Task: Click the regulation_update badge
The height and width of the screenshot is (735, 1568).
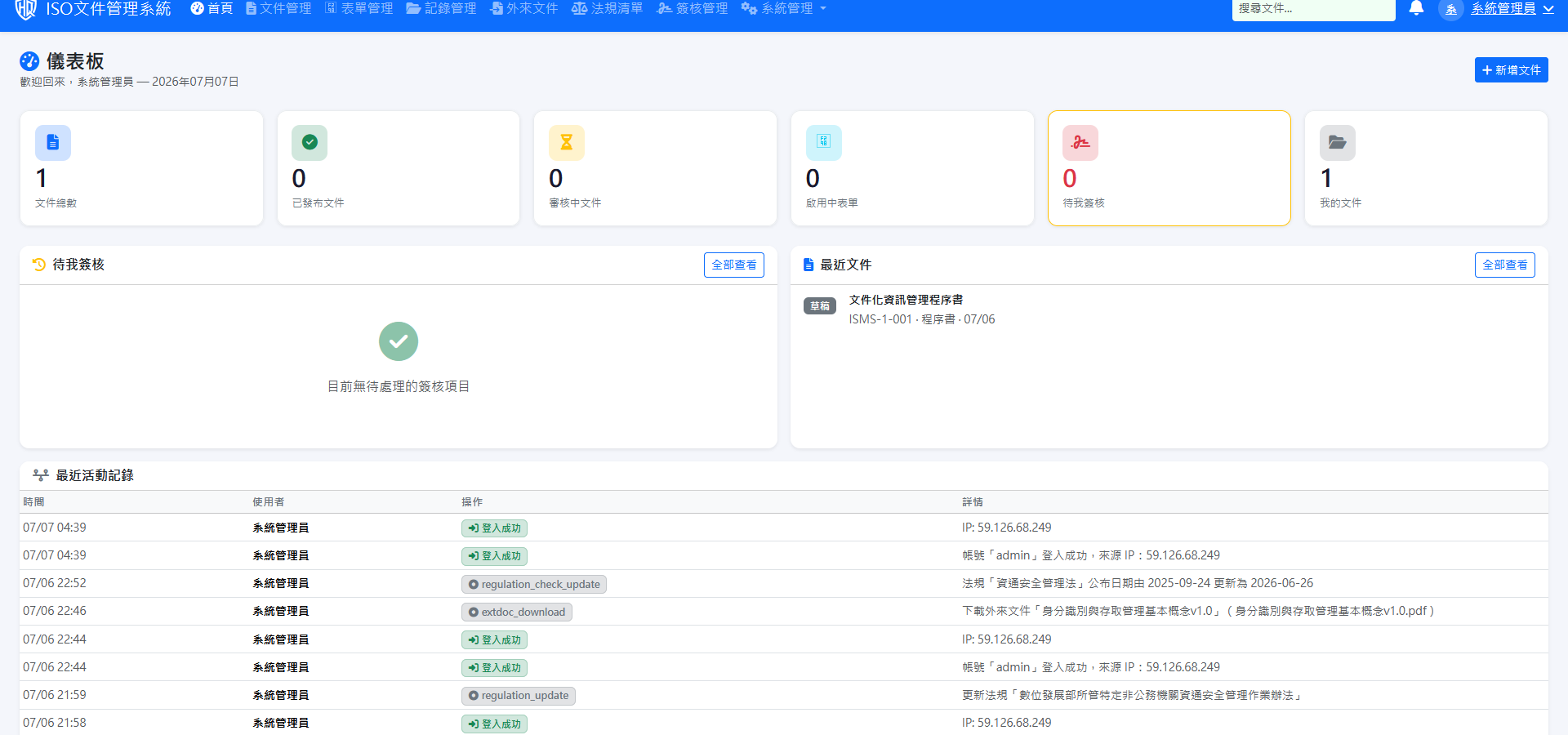Action: (x=519, y=696)
